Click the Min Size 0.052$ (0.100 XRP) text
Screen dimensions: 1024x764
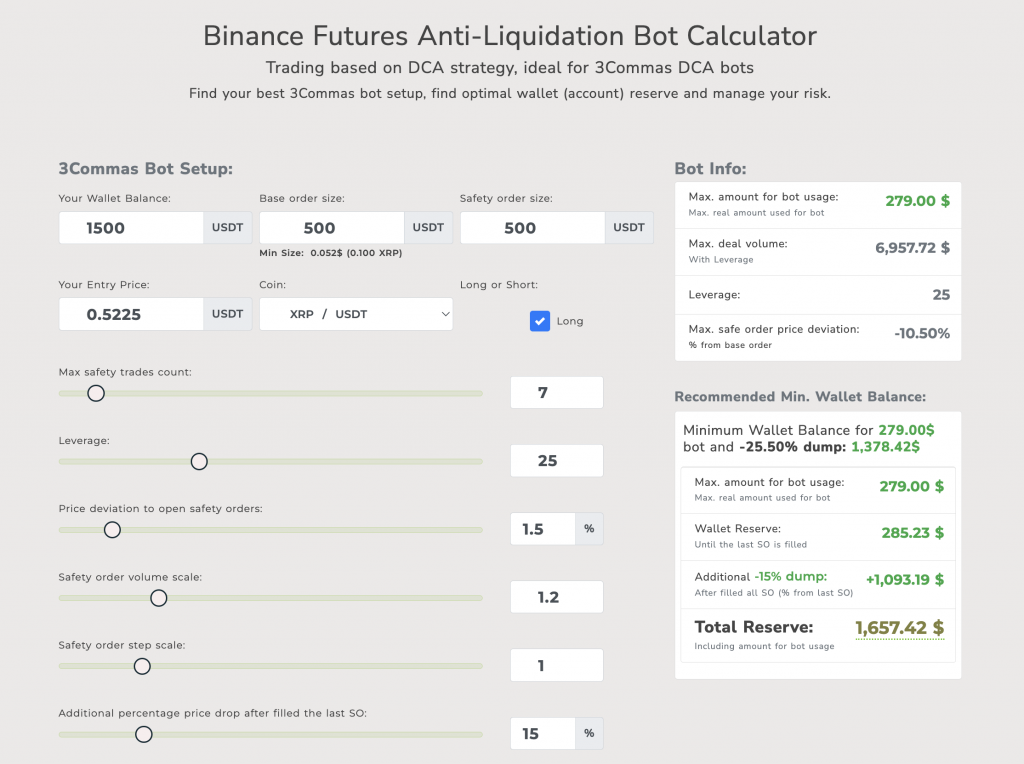(x=330, y=253)
